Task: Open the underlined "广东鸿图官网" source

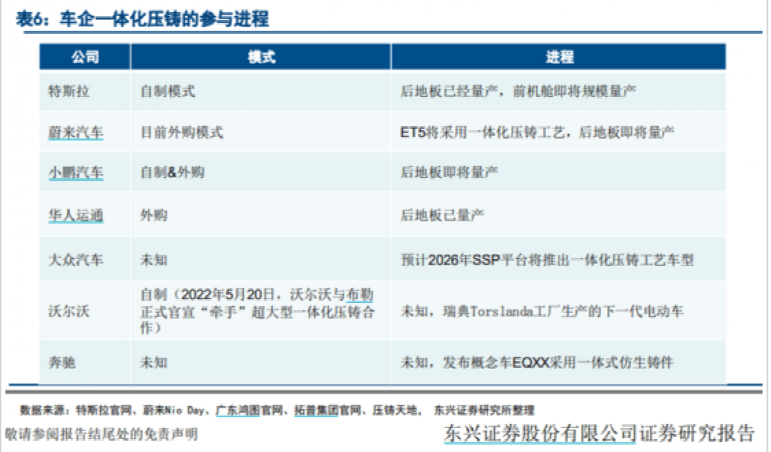Action: coord(248,410)
